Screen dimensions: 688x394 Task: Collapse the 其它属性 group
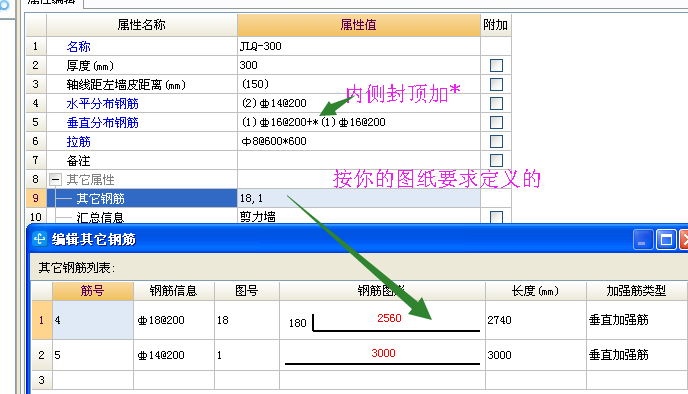(55, 179)
